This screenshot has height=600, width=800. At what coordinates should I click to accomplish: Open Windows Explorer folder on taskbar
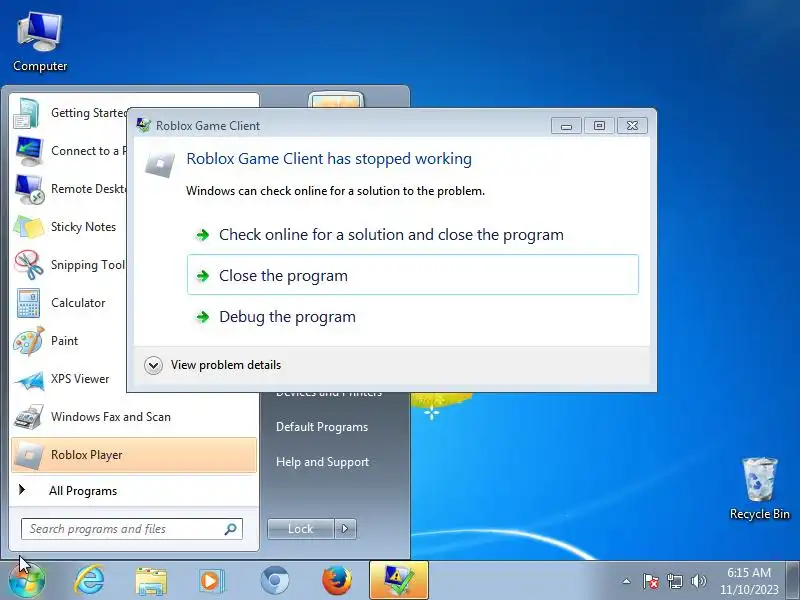click(x=151, y=581)
